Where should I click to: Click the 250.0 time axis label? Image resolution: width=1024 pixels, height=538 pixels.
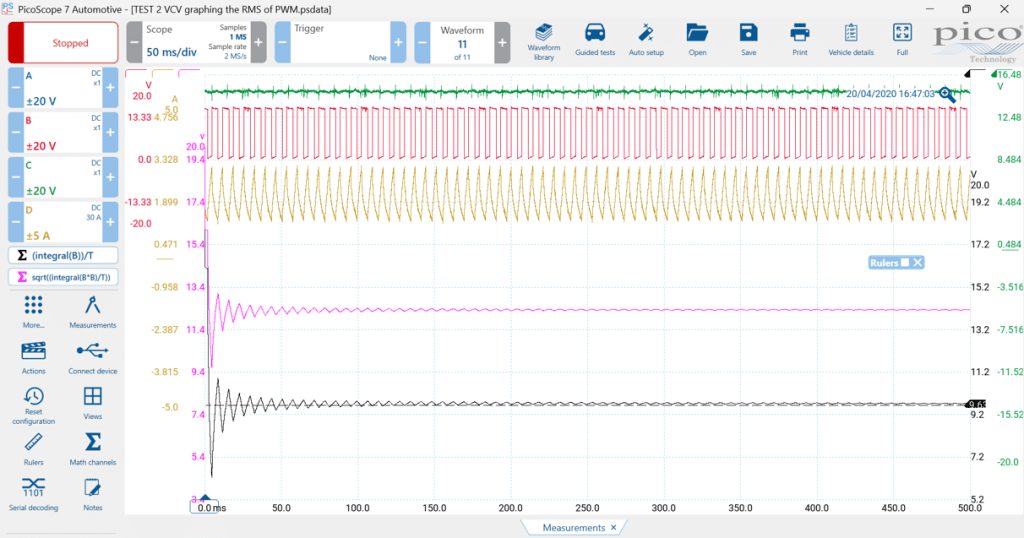click(x=587, y=508)
